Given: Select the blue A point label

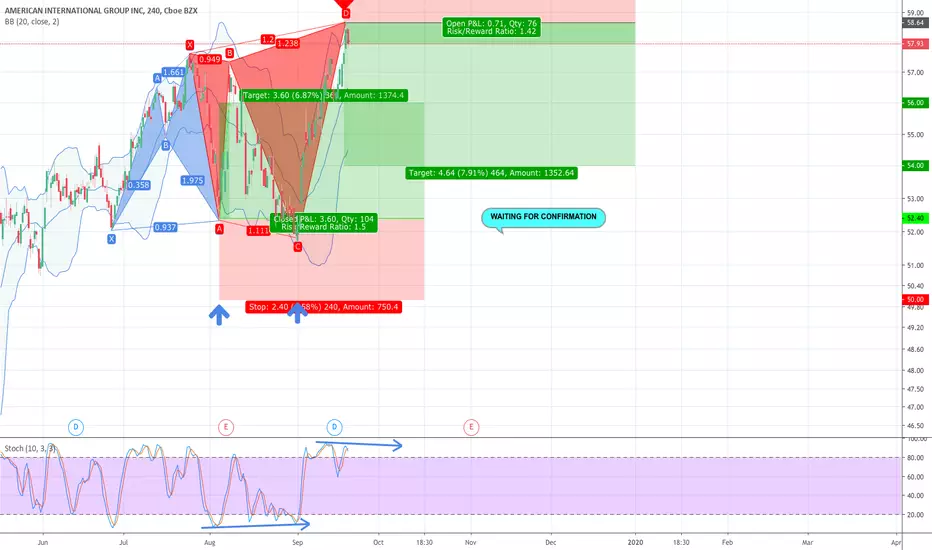Looking at the screenshot, I should (x=158, y=78).
